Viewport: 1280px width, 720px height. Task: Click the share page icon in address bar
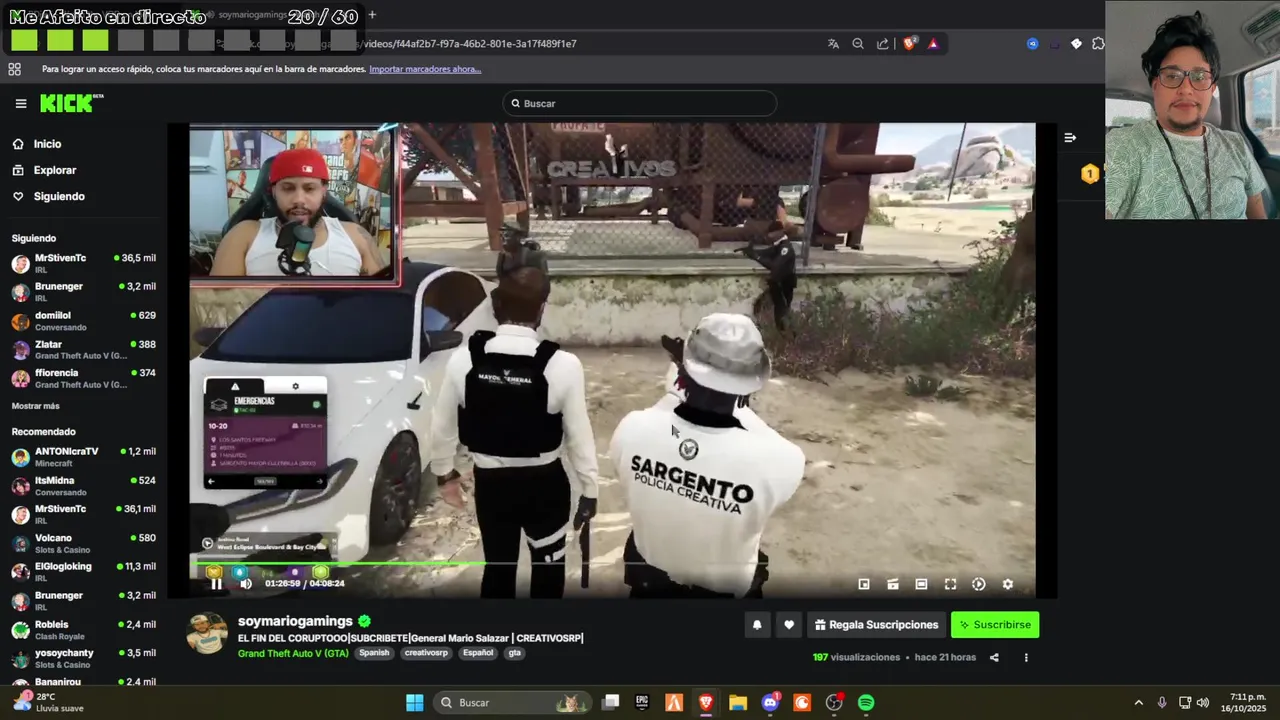[883, 44]
